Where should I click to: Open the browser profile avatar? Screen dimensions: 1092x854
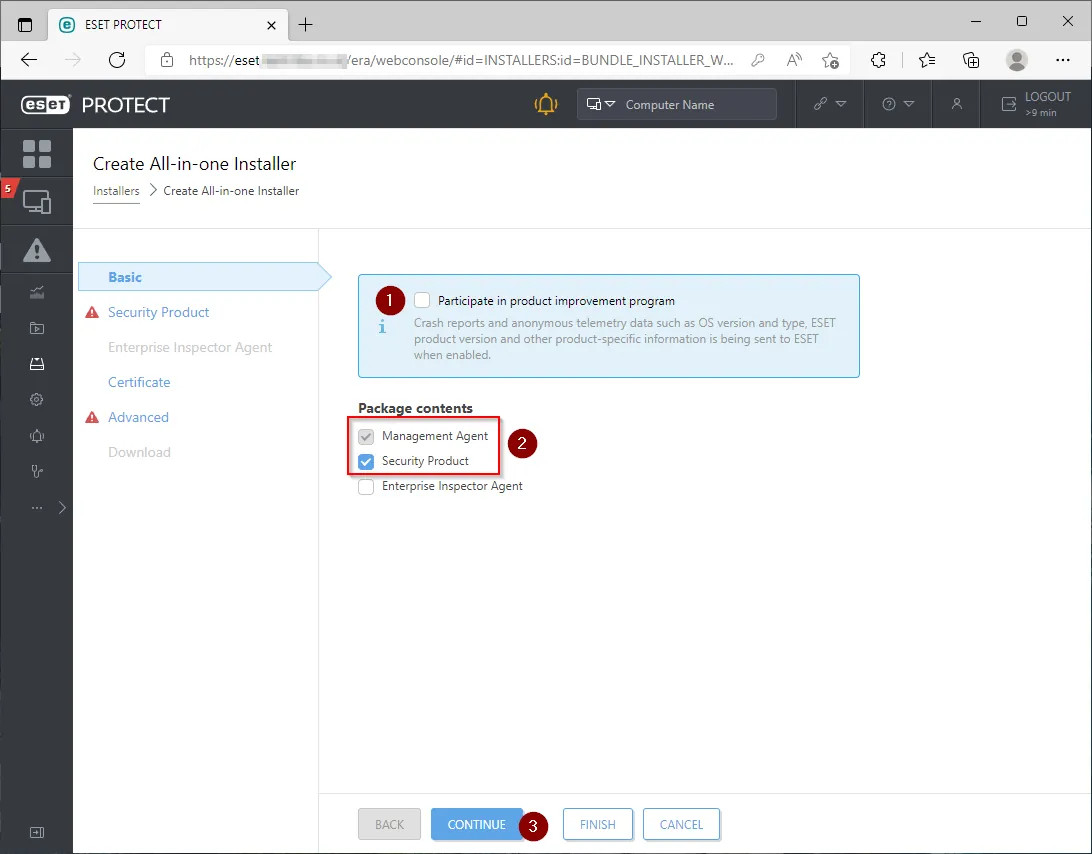coord(1017,60)
